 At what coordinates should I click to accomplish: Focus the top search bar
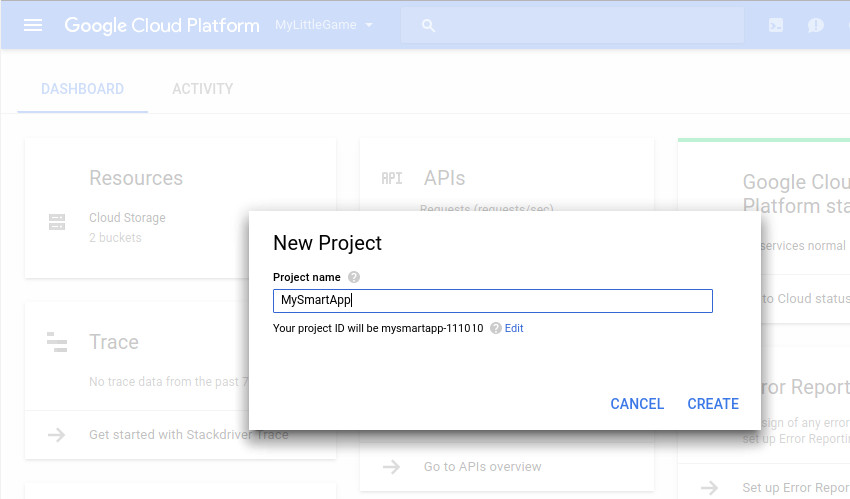[572, 25]
